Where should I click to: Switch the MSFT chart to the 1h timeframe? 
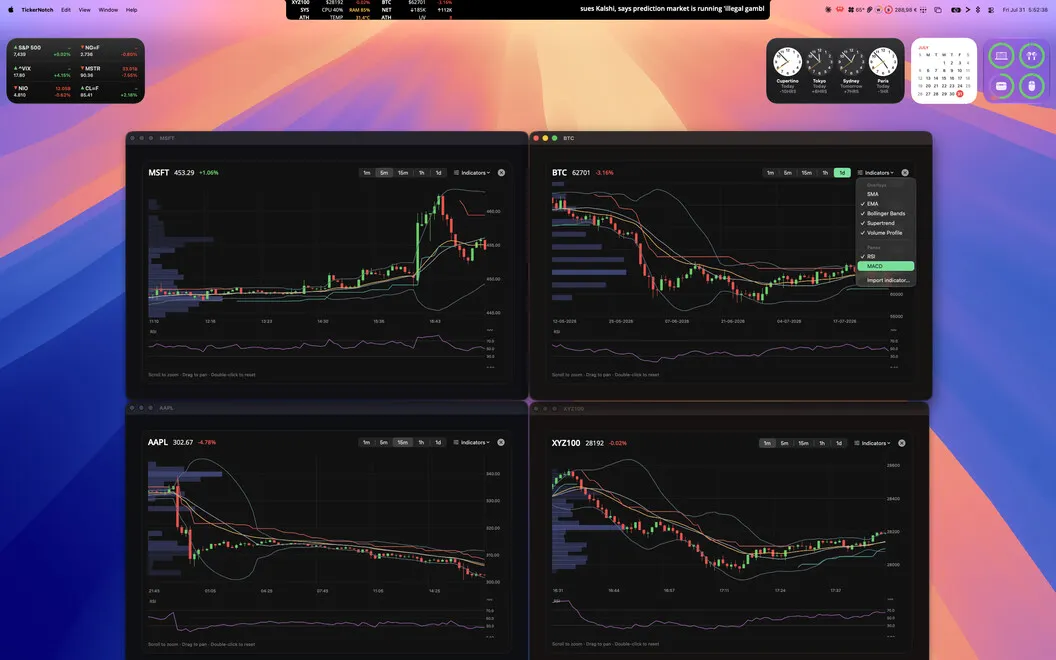[422, 173]
